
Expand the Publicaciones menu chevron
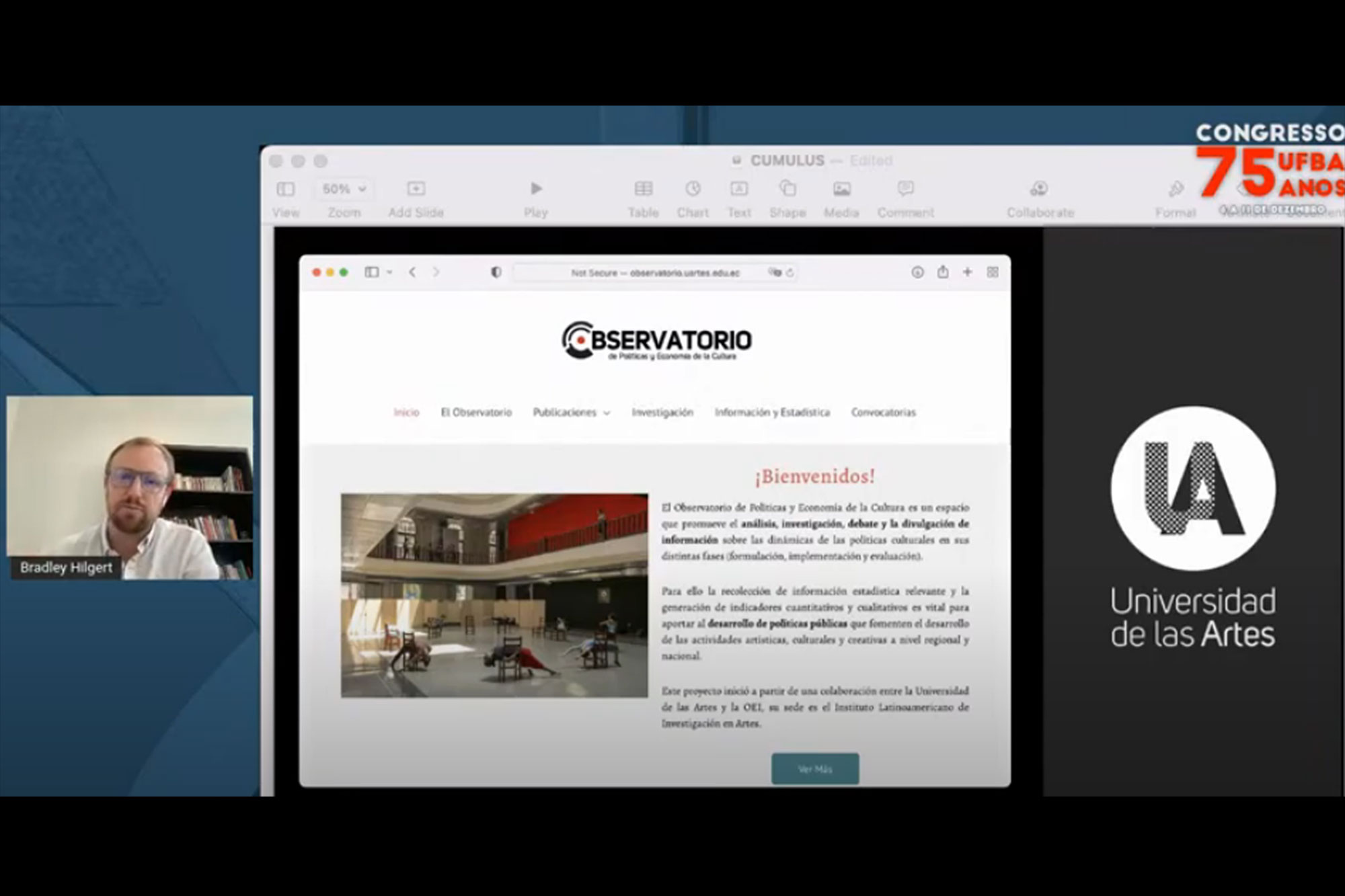[x=607, y=413]
